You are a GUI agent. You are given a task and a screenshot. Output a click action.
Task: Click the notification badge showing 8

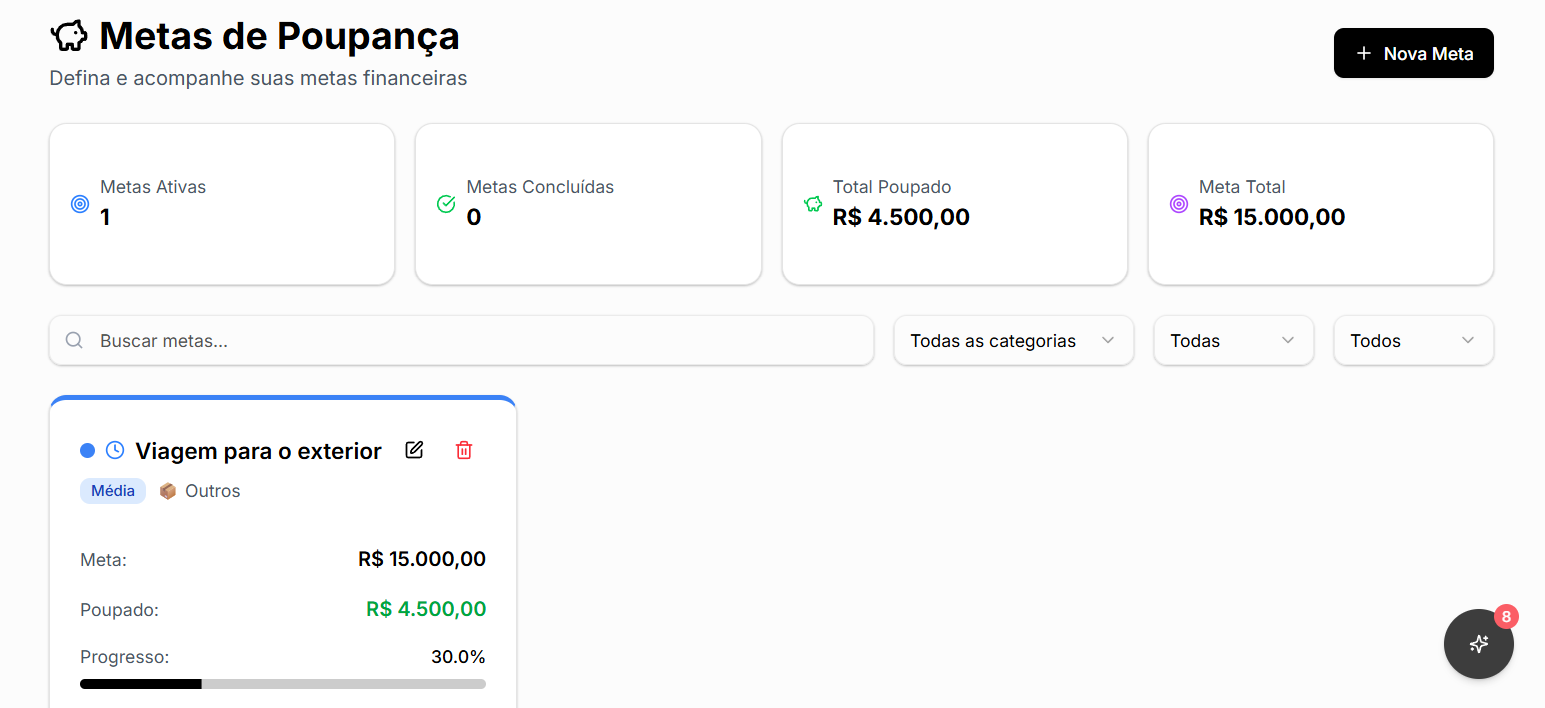(1506, 617)
